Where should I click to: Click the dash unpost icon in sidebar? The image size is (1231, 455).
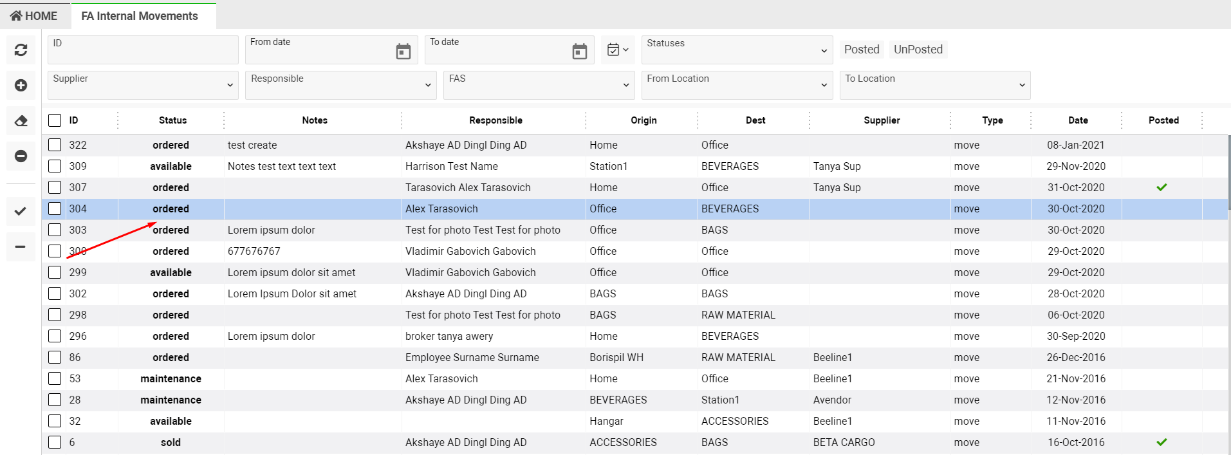[x=20, y=246]
